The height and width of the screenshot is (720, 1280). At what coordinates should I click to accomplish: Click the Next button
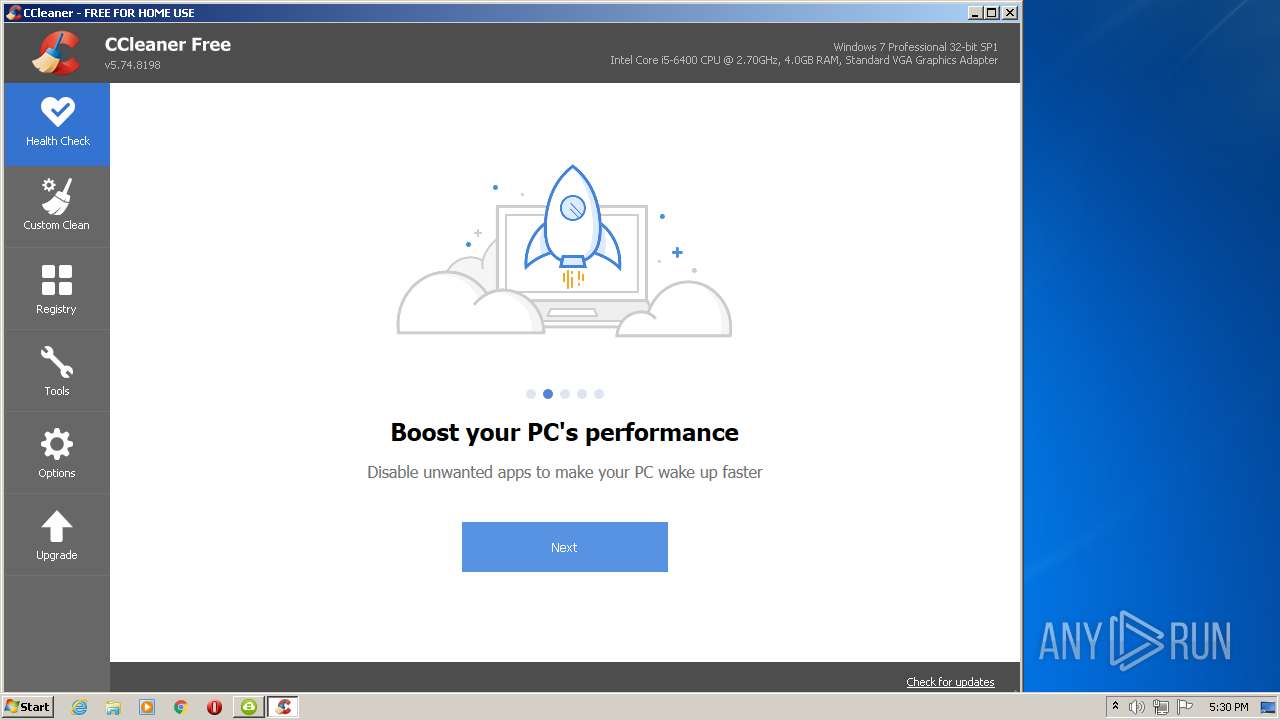564,547
